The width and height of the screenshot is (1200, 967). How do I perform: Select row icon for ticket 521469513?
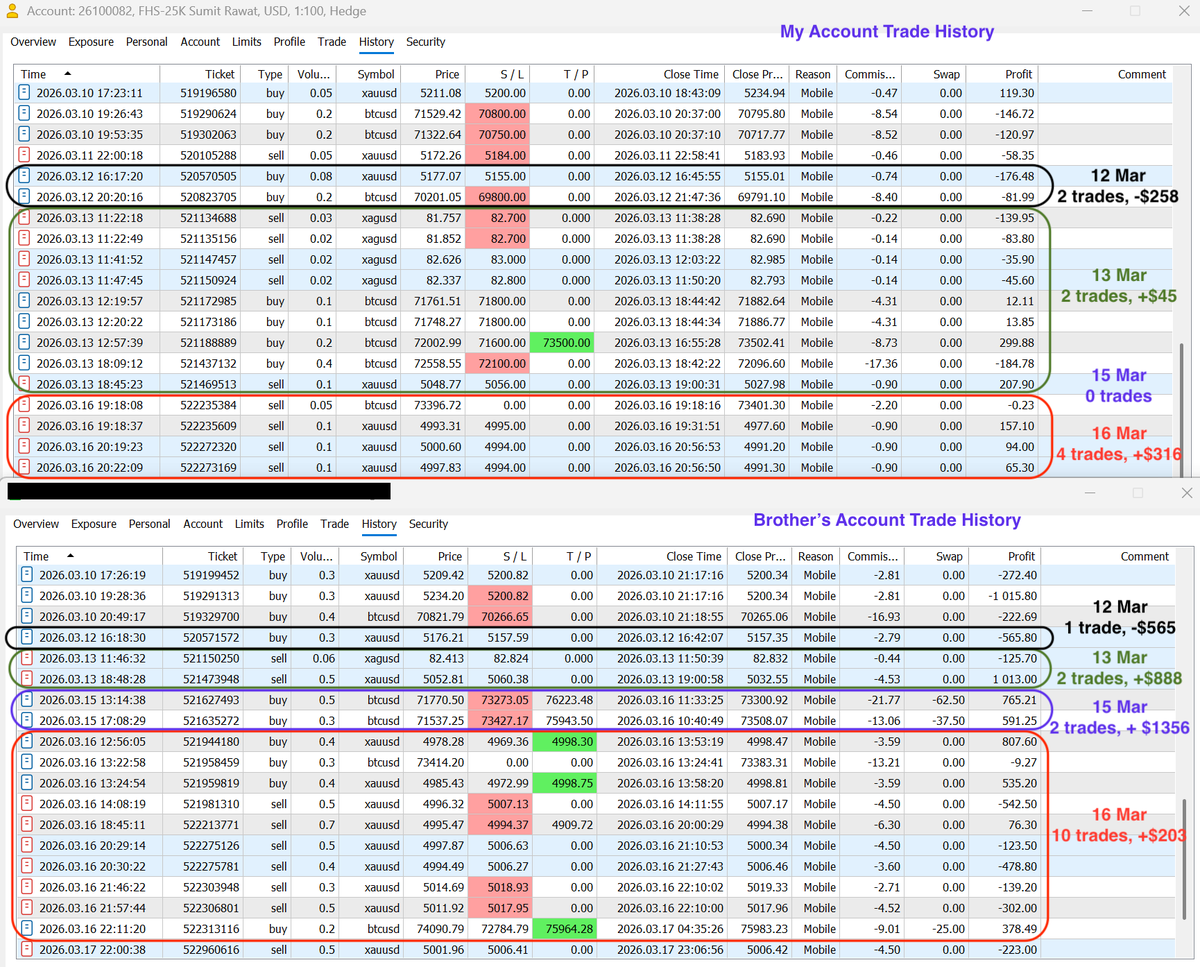tap(25, 384)
